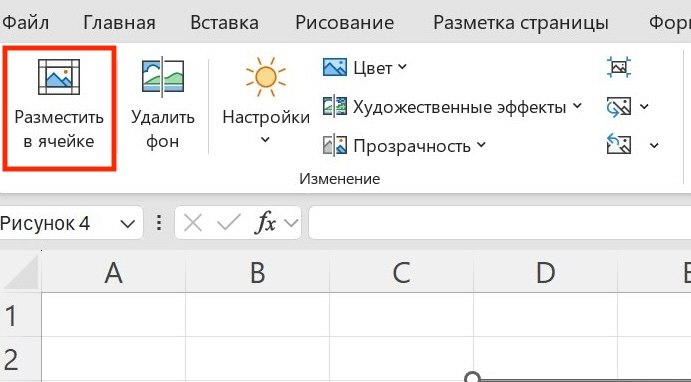Click cell B2
691x382 pixels.
pyautogui.click(x=257, y=360)
